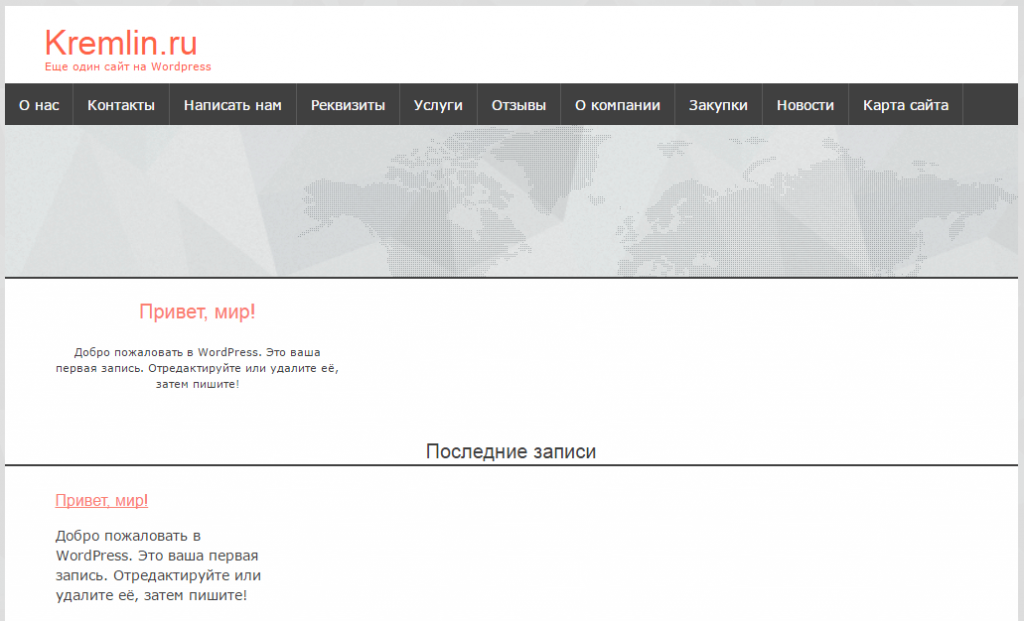The width and height of the screenshot is (1024, 621).
Task: Open the centered 'Привет, мир!' featured heading
Action: (x=197, y=312)
